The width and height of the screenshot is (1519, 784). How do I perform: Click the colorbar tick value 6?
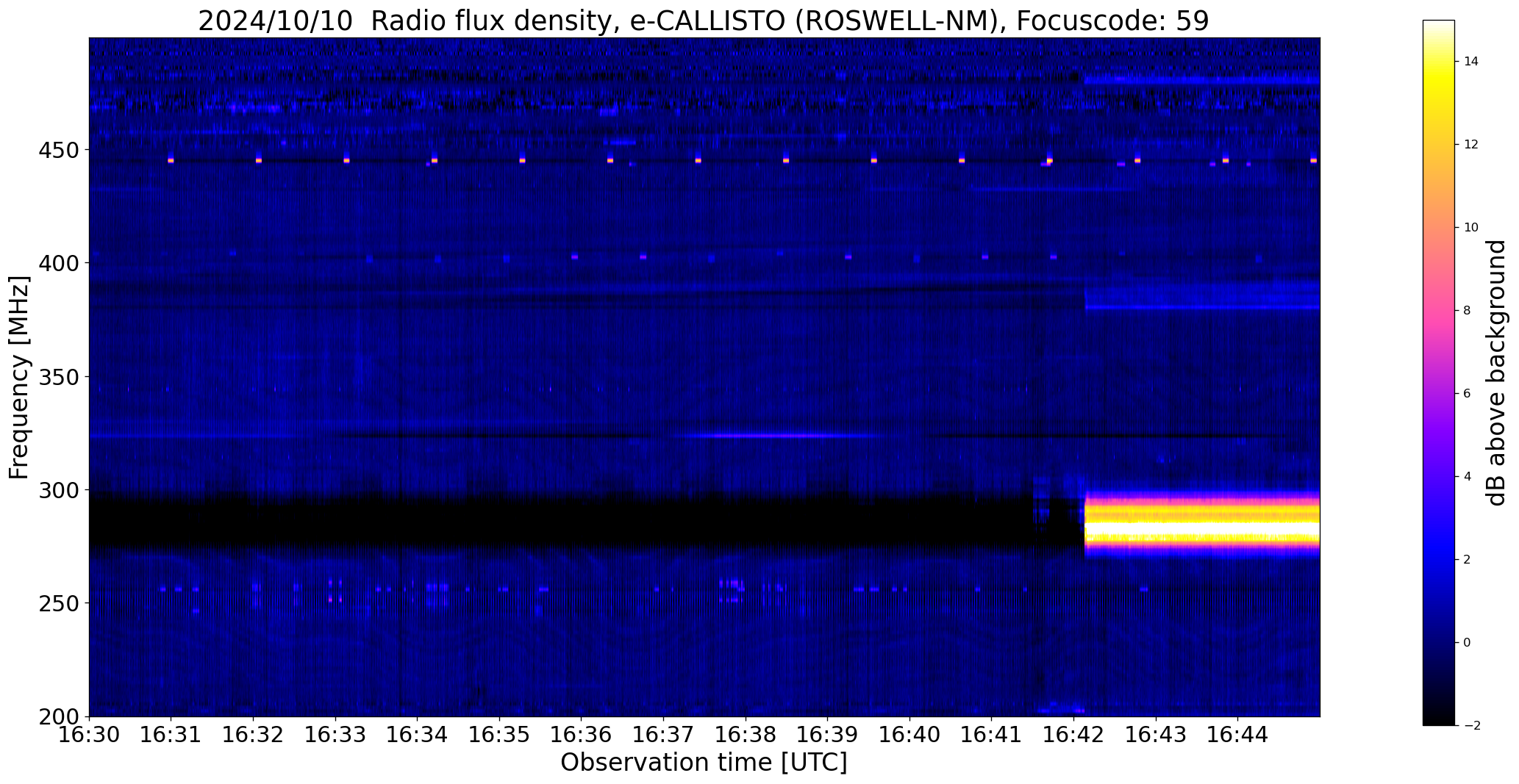point(1468,393)
